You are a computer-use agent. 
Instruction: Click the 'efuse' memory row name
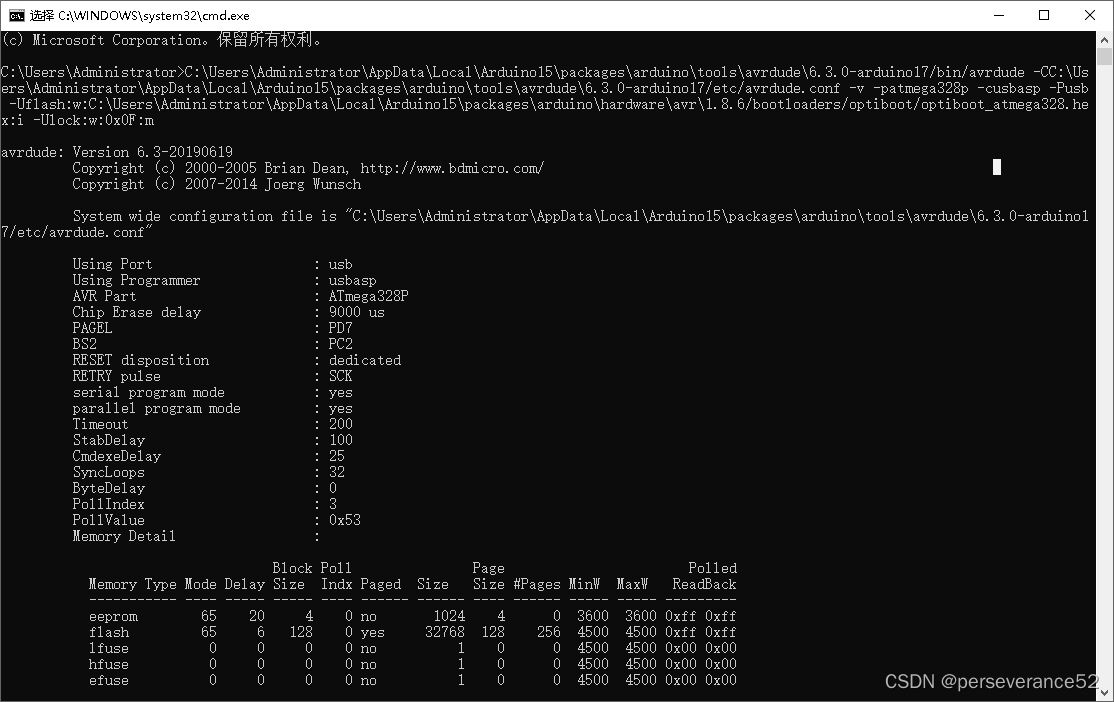[109, 681]
